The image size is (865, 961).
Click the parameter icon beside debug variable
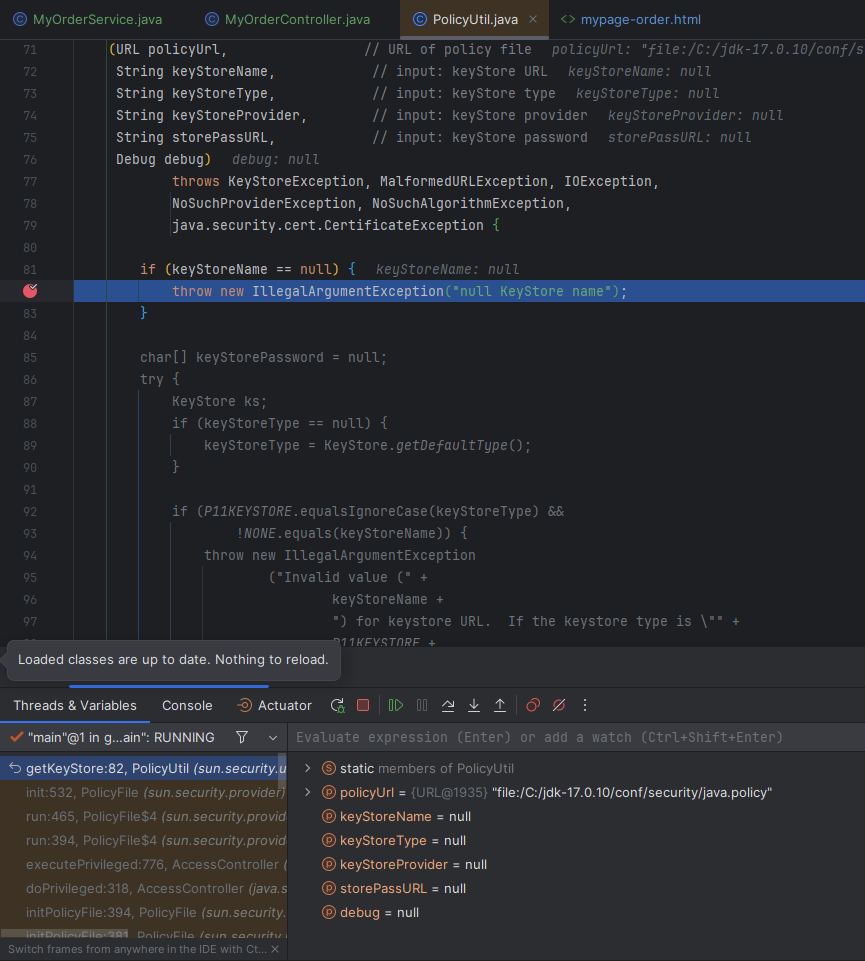329,912
